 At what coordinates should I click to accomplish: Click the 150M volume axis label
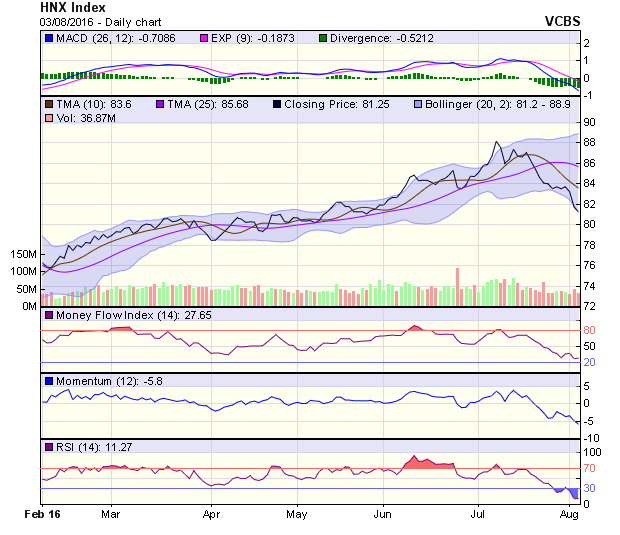pyautogui.click(x=21, y=254)
